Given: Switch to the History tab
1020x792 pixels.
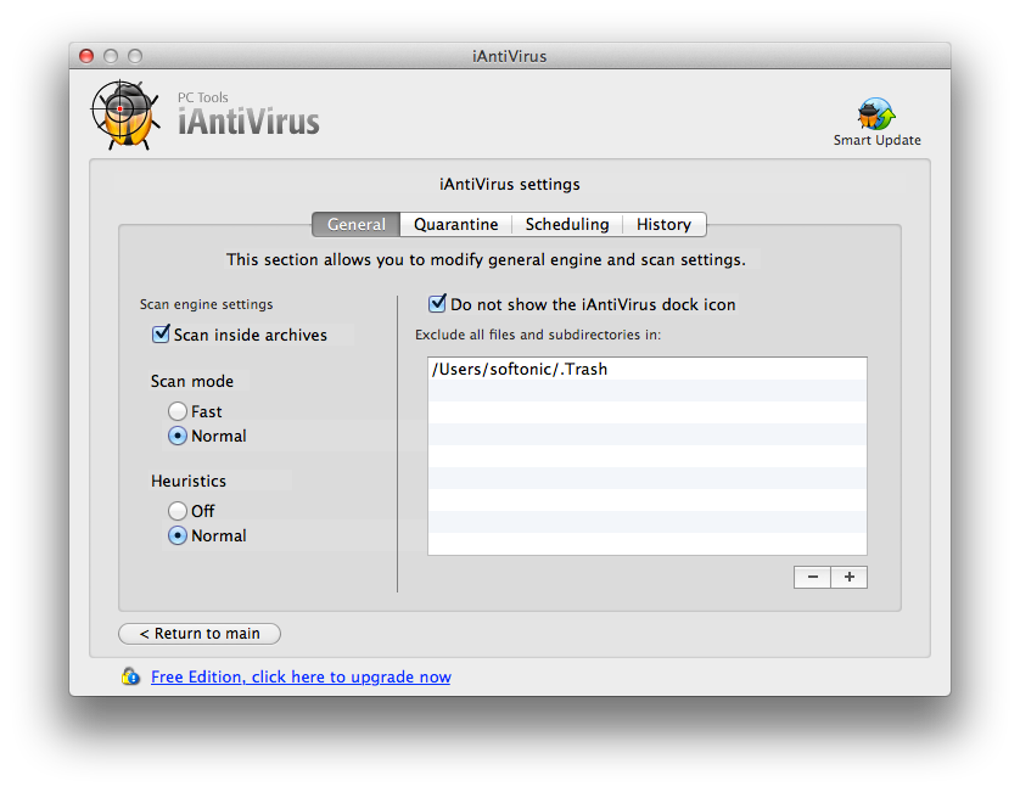Looking at the screenshot, I should pyautogui.click(x=664, y=224).
